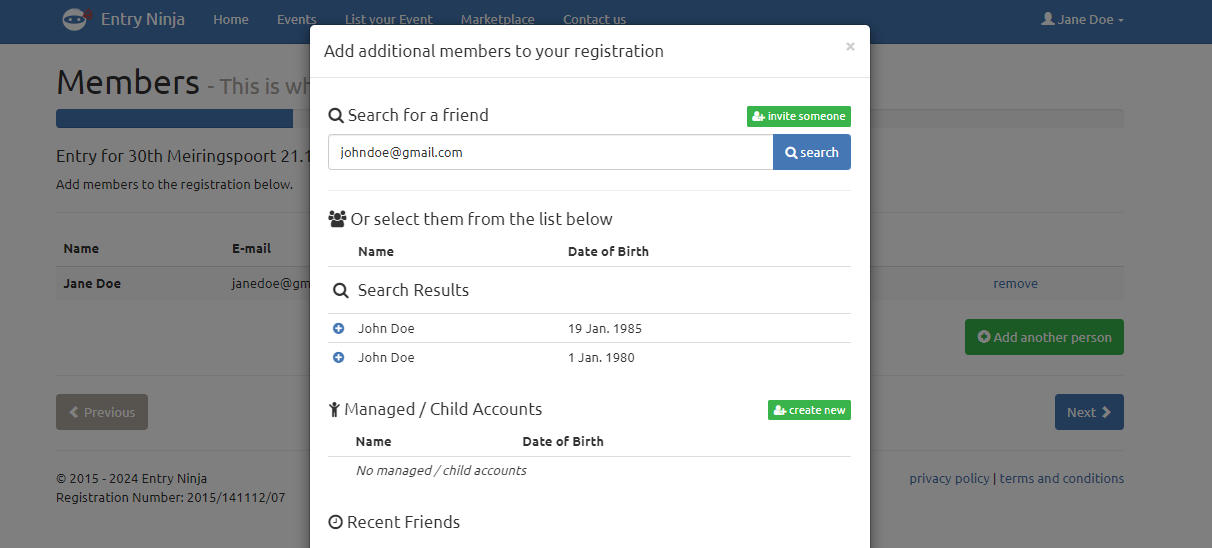Open the Jane Doe user dropdown
The image size is (1212, 548).
tap(1082, 19)
